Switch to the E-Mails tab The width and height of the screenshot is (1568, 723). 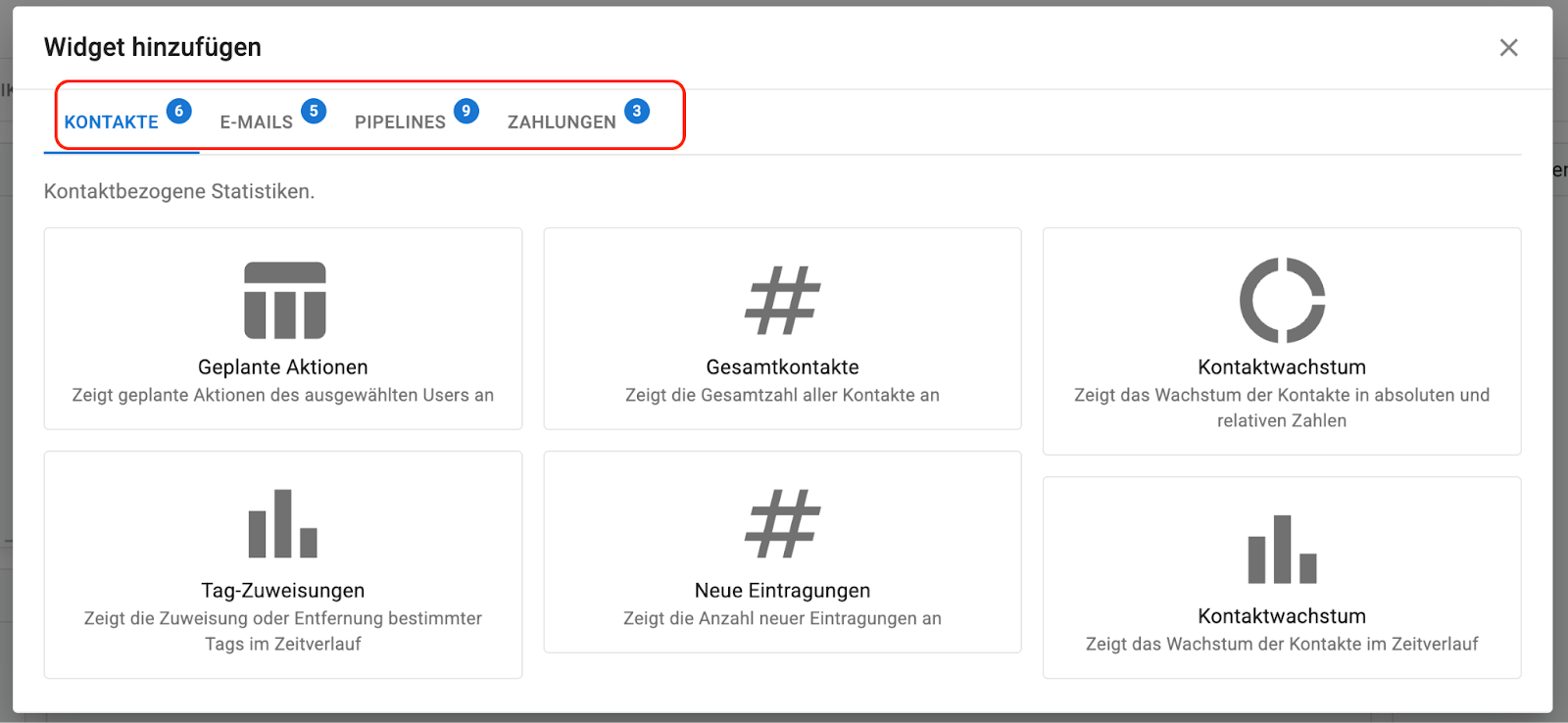[x=257, y=122]
